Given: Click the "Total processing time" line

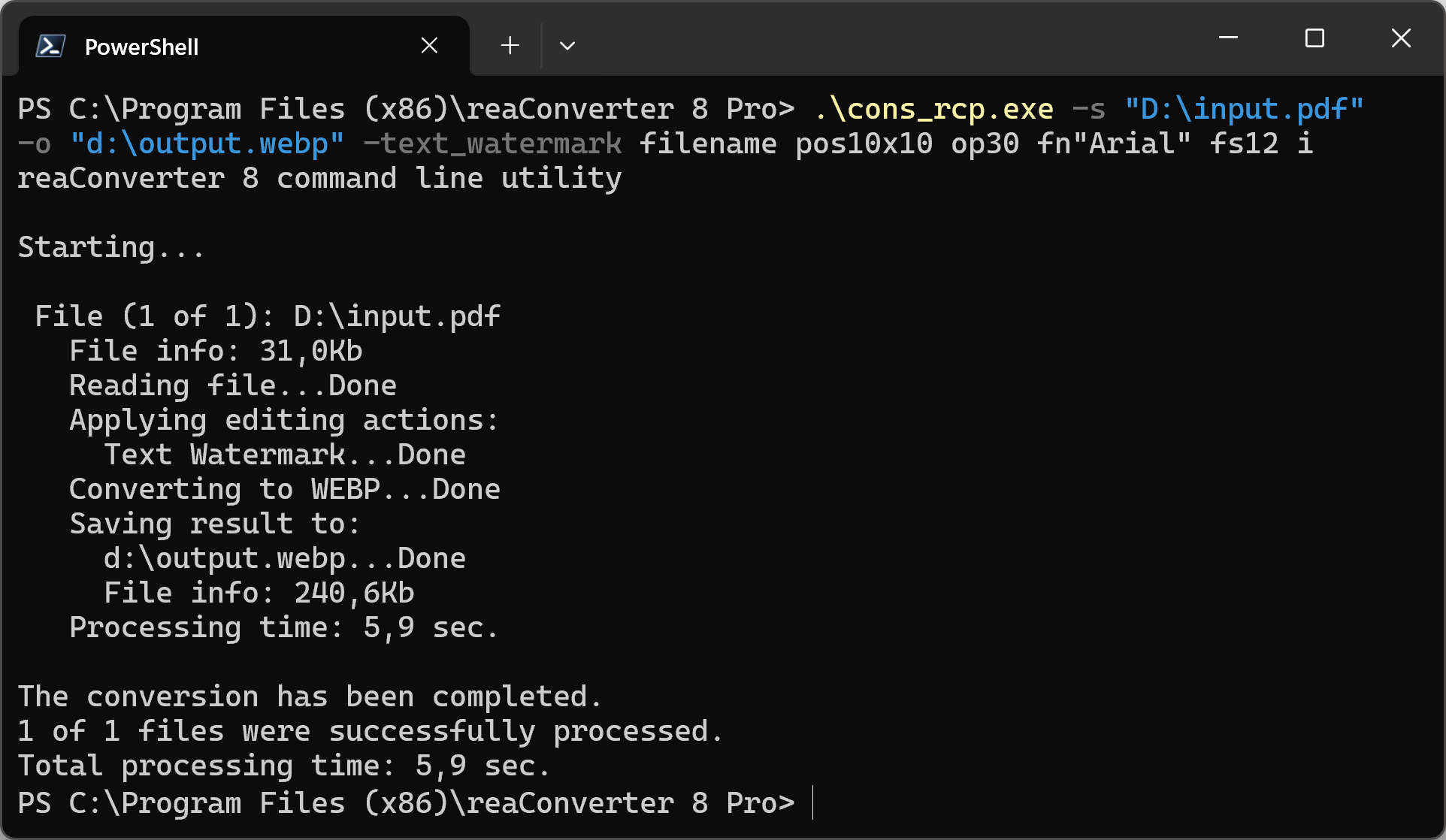Looking at the screenshot, I should coord(284,766).
